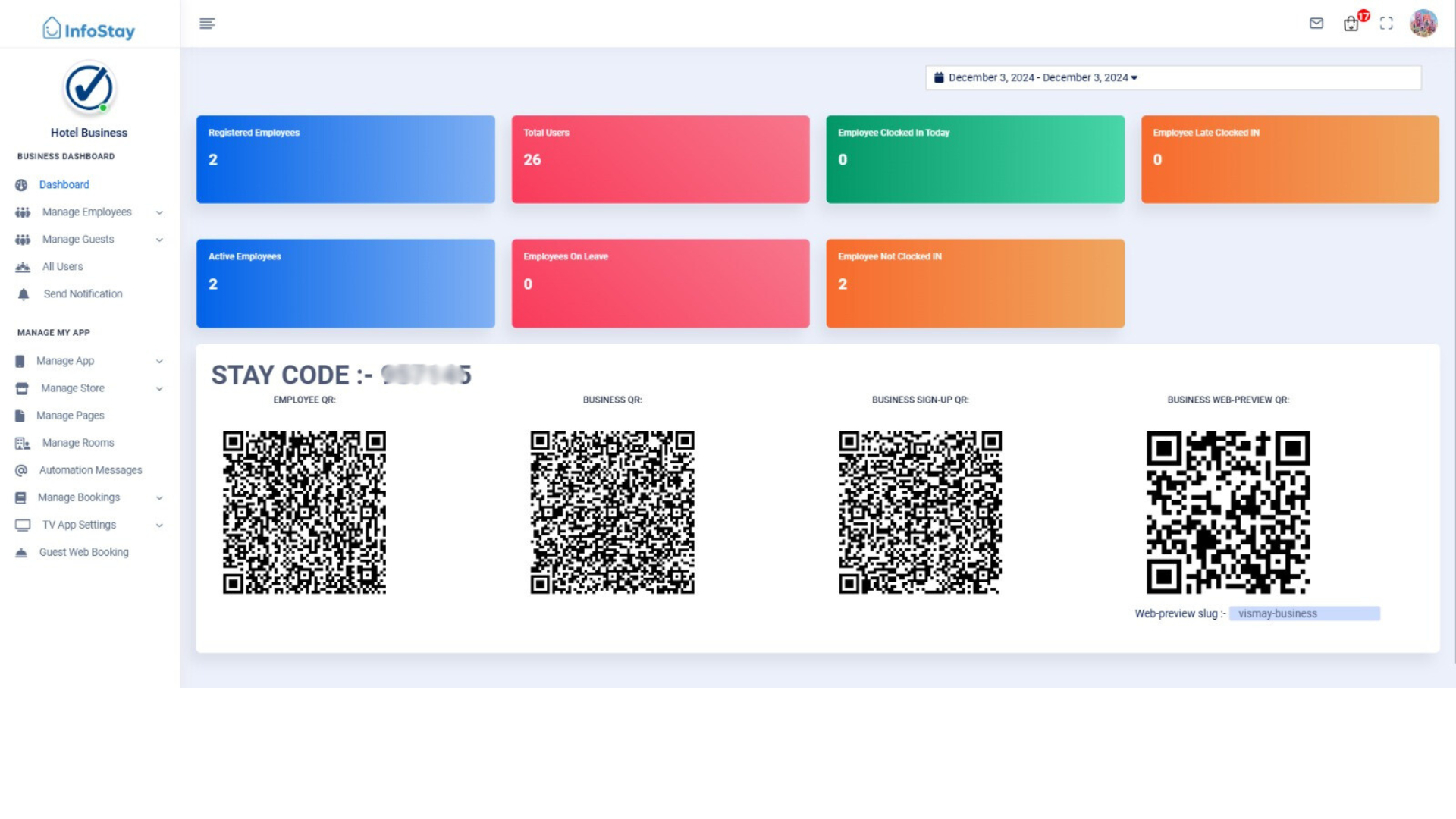Expand the Manage Guests chevron
Image resolution: width=1456 pixels, height=819 pixels.
[159, 240]
